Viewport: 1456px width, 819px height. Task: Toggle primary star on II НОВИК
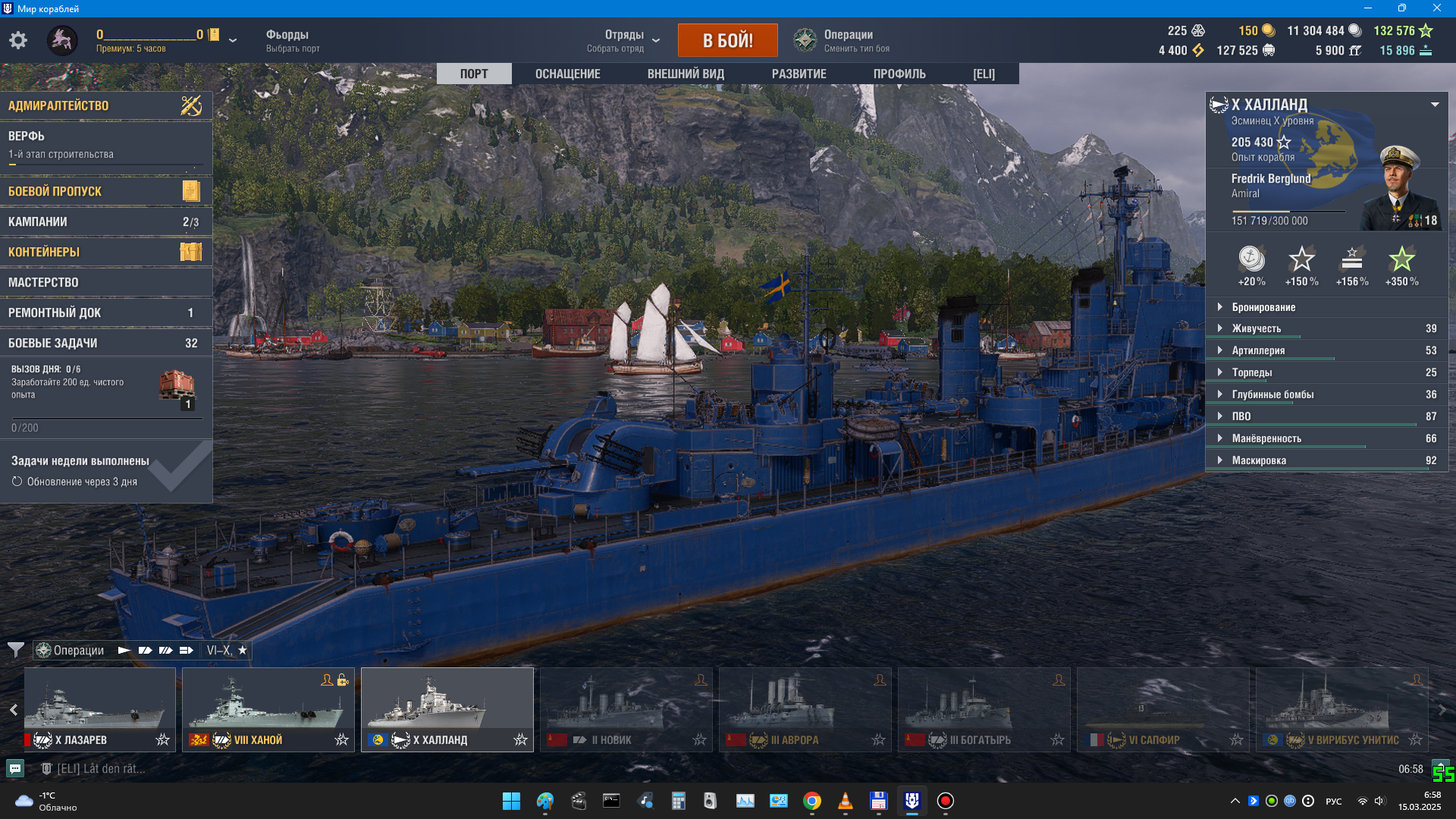pos(700,739)
